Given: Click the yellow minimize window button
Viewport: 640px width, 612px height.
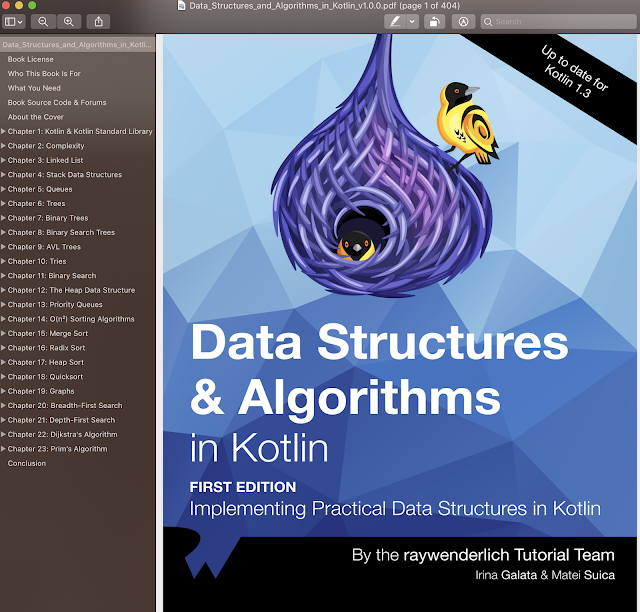Looking at the screenshot, I should [x=19, y=5].
